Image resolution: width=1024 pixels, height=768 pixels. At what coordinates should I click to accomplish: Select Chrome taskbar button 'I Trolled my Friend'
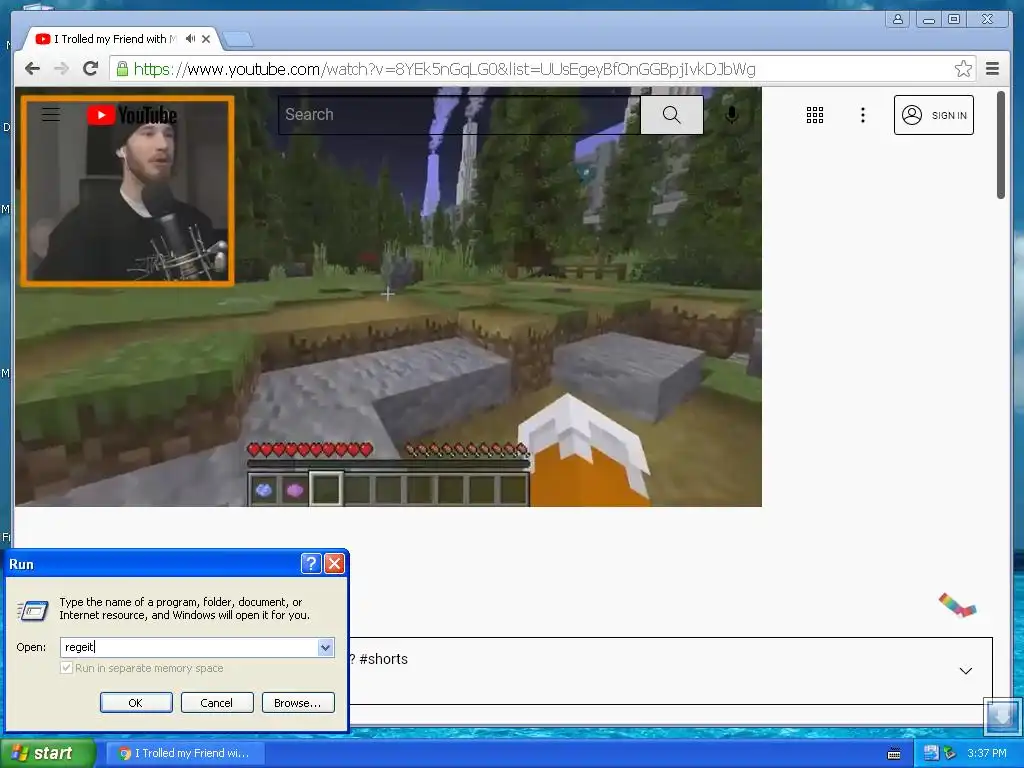185,753
